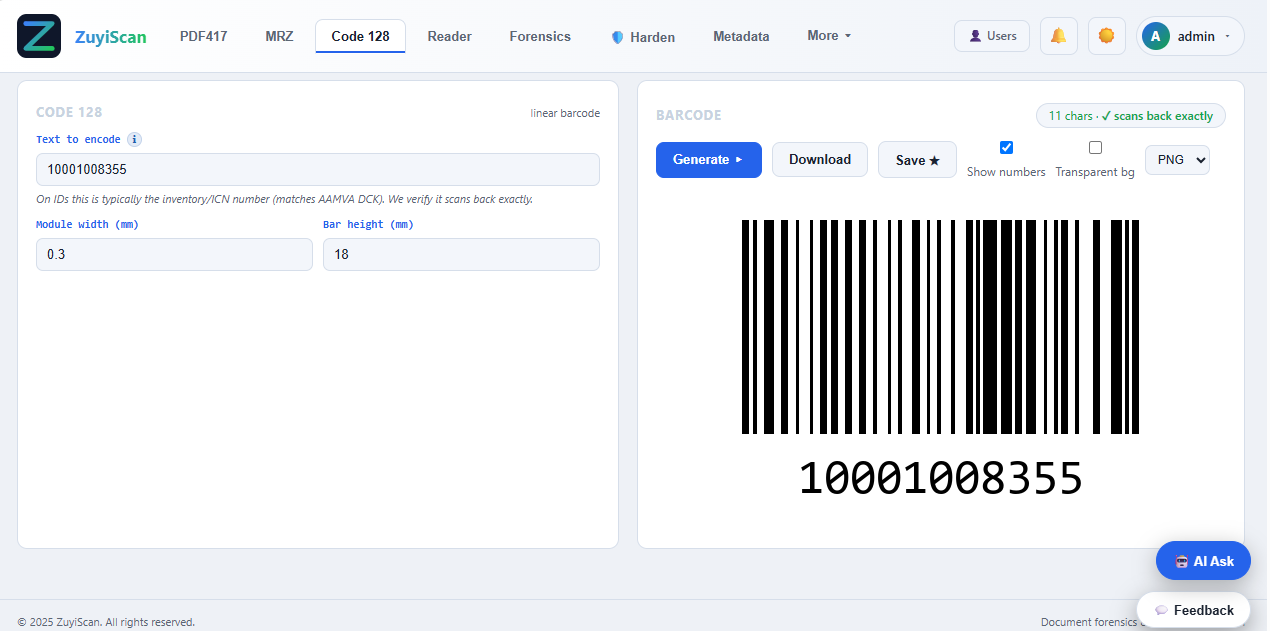Screen dimensions: 1270x631
Task: Click the Module width input
Action: [x=174, y=254]
